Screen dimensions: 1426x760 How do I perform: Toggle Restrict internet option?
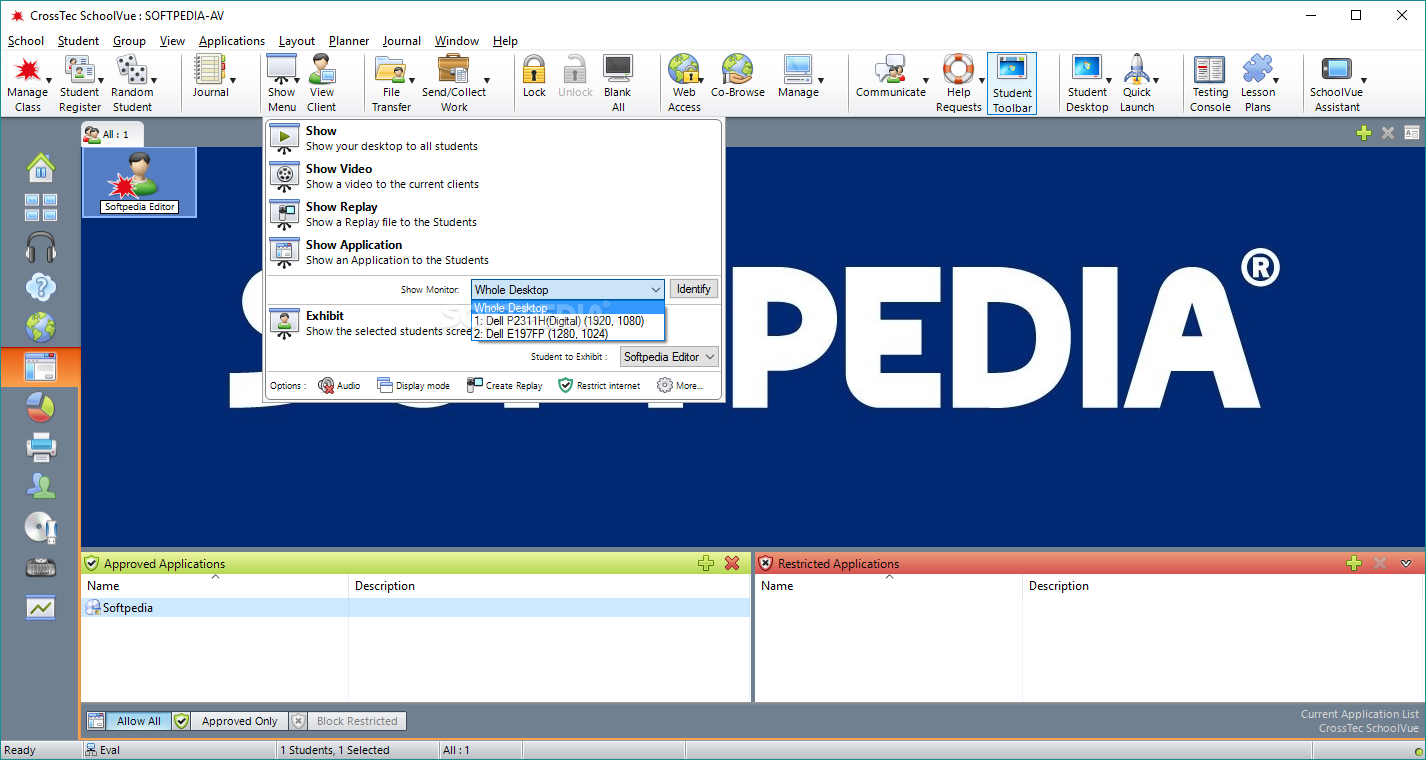tap(599, 385)
